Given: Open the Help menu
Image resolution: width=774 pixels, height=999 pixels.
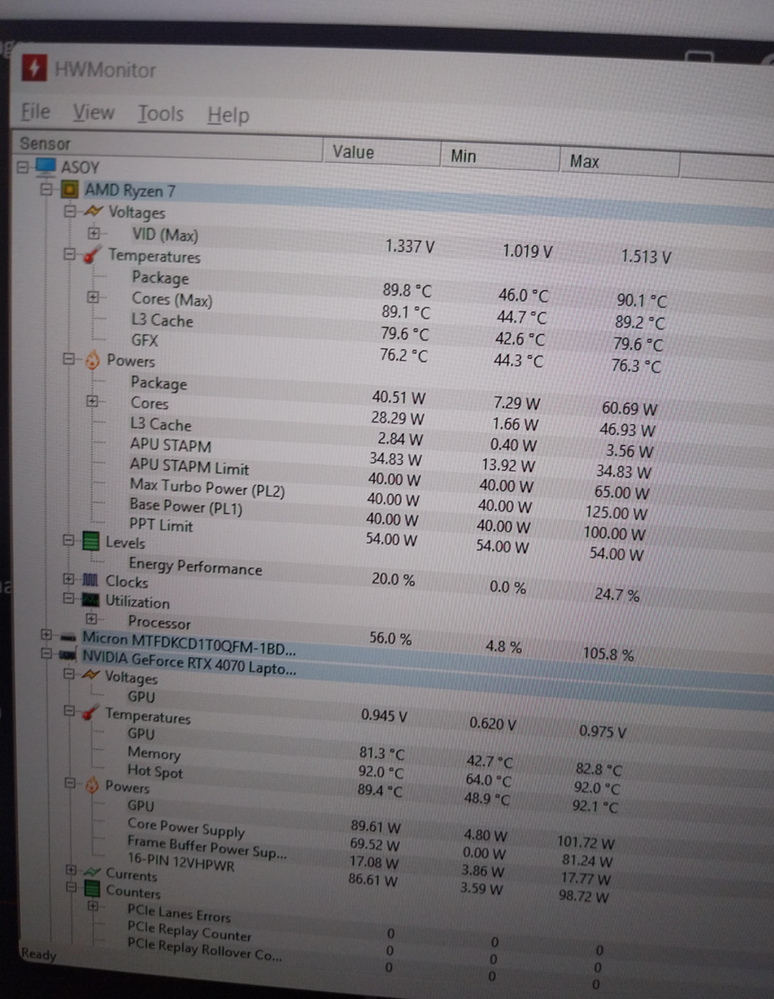Looking at the screenshot, I should point(228,115).
